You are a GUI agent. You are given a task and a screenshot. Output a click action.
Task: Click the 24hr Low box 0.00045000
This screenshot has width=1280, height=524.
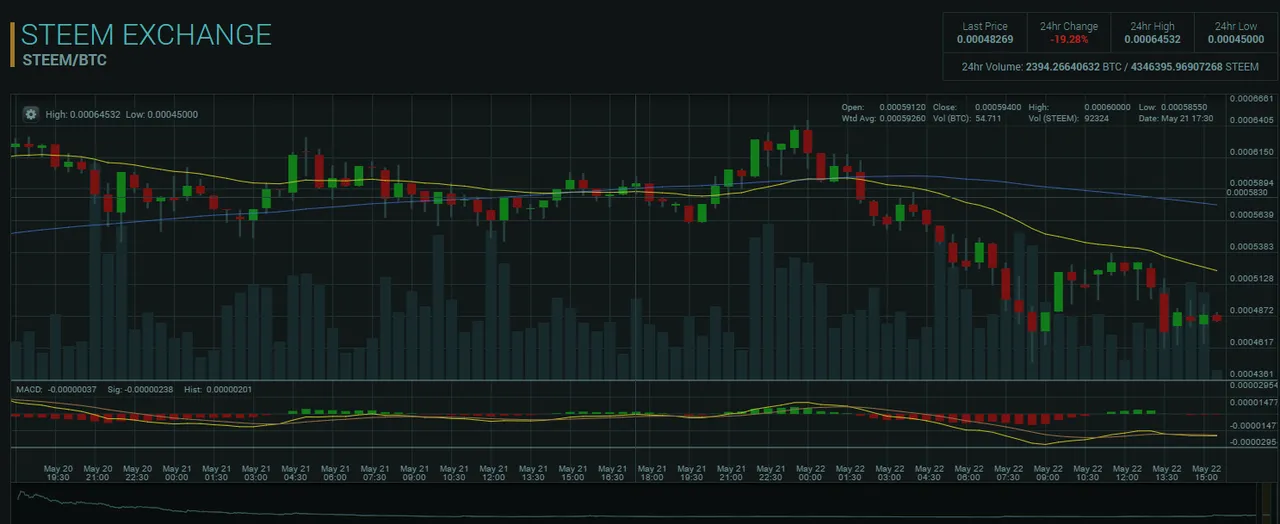[1235, 33]
